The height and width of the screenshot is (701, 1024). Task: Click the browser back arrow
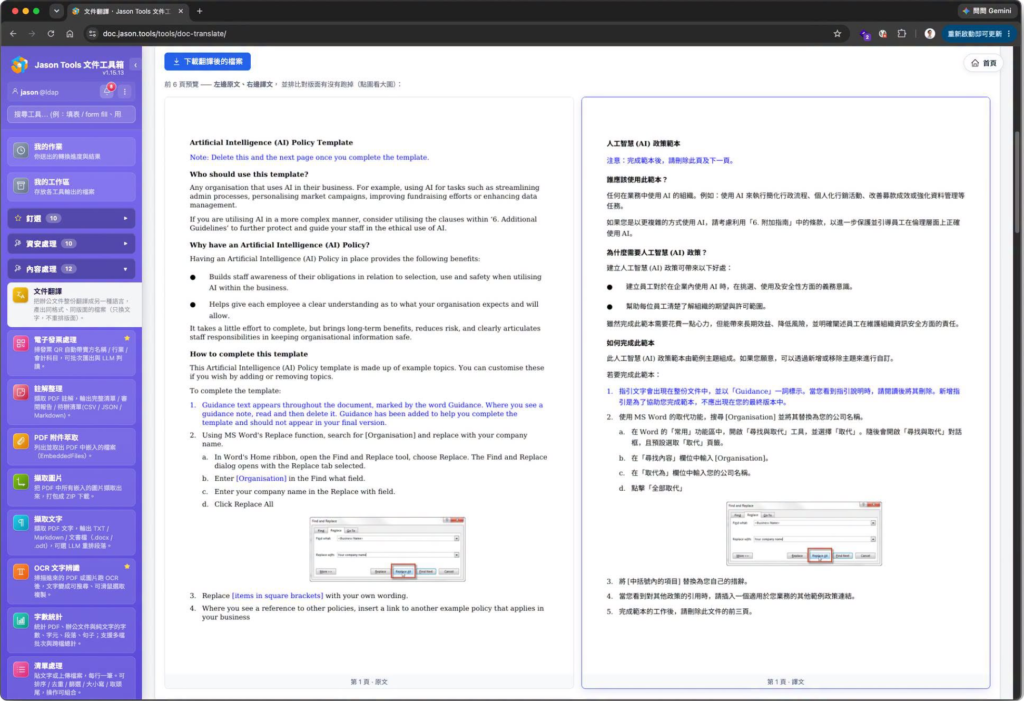click(13, 33)
